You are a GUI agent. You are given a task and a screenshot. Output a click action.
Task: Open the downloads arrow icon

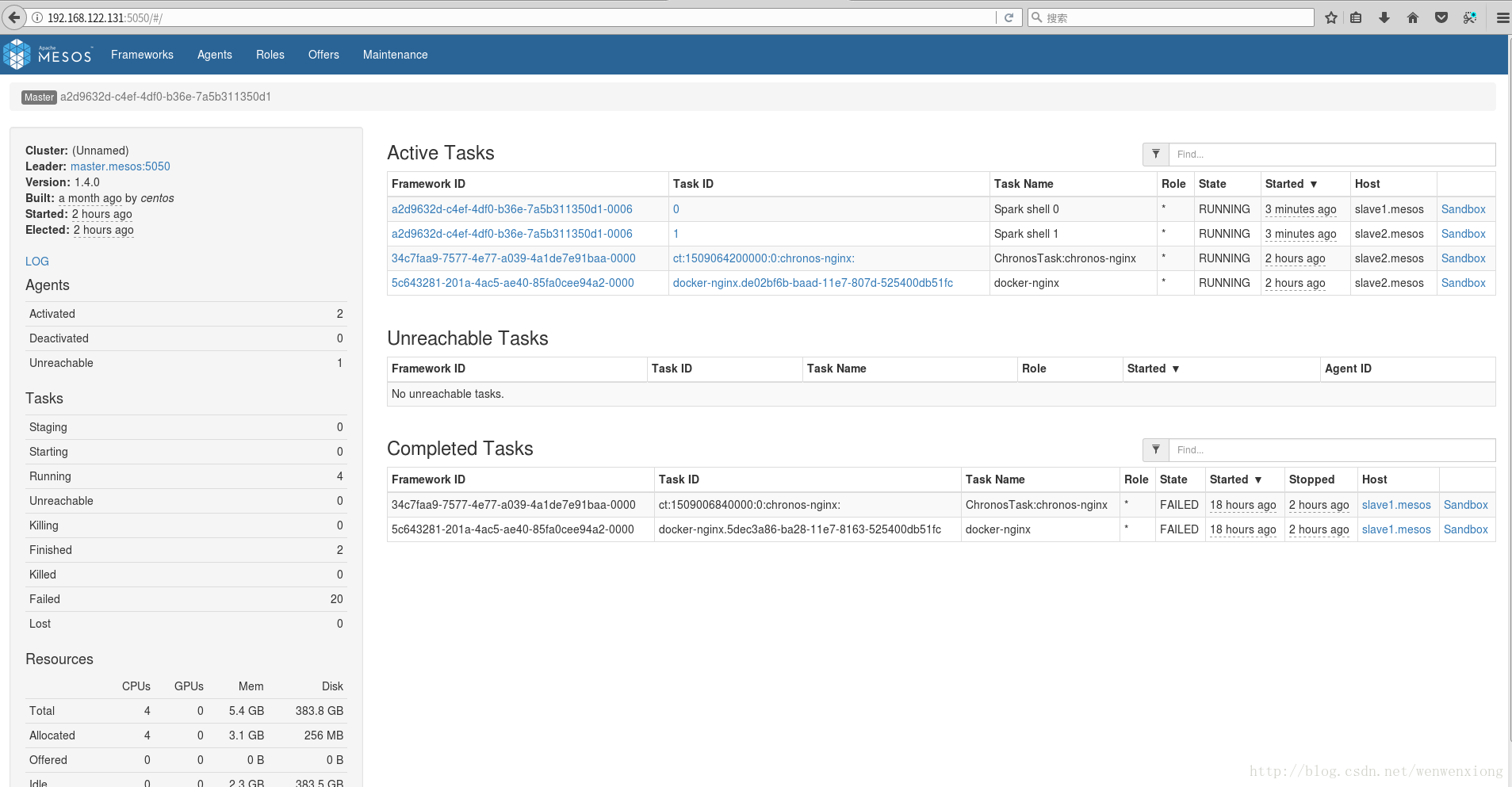[1384, 17]
